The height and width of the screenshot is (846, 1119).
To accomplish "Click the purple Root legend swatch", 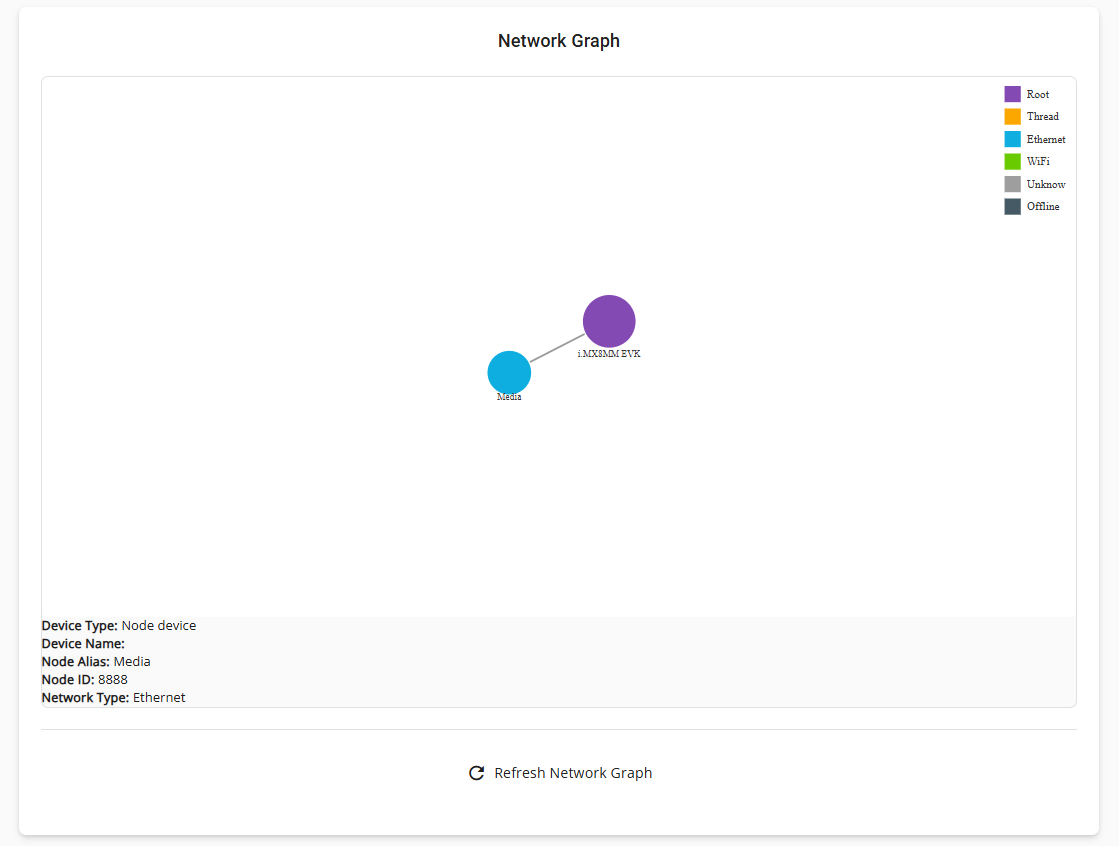I will (x=1012, y=94).
